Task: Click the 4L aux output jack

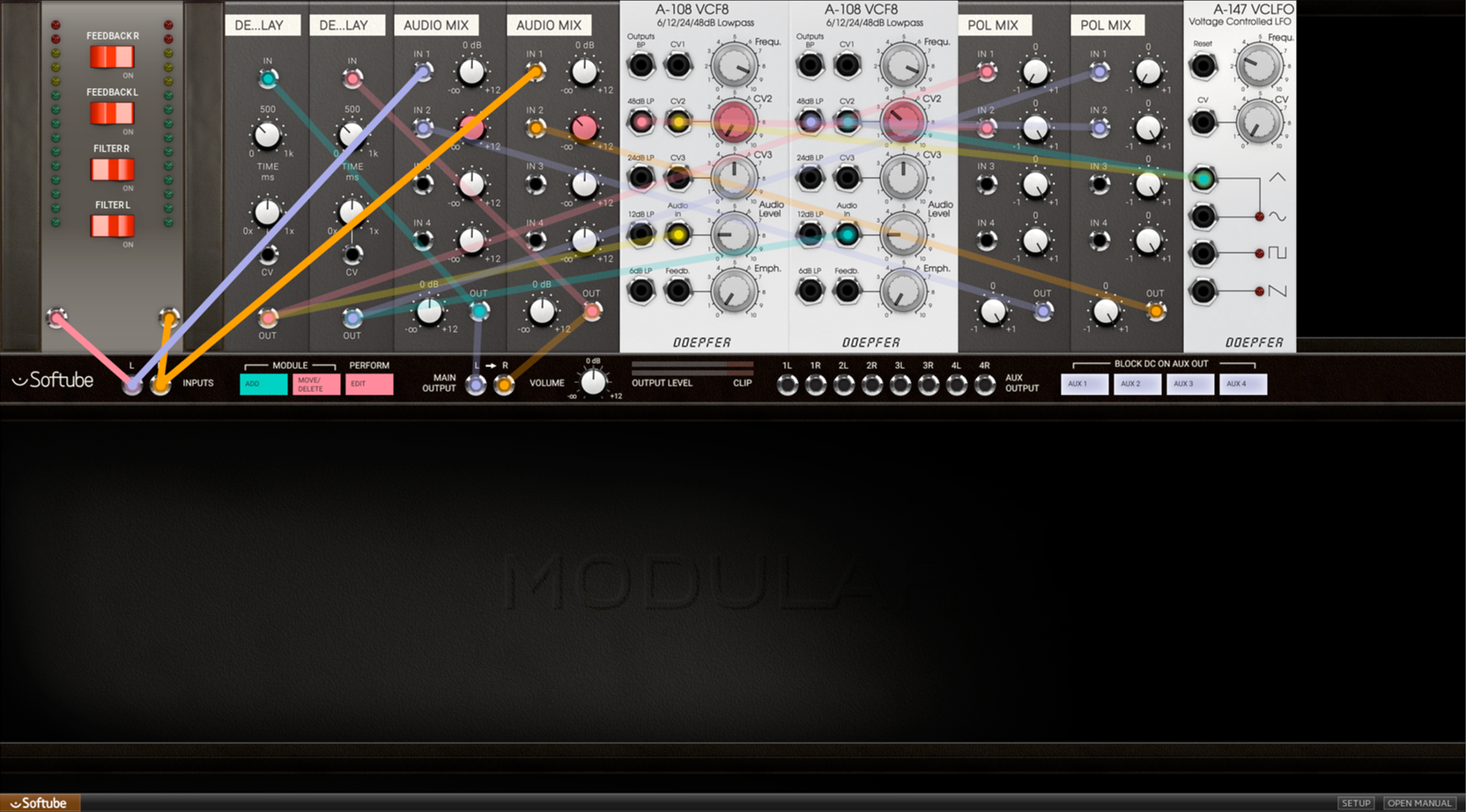Action: click(957, 384)
